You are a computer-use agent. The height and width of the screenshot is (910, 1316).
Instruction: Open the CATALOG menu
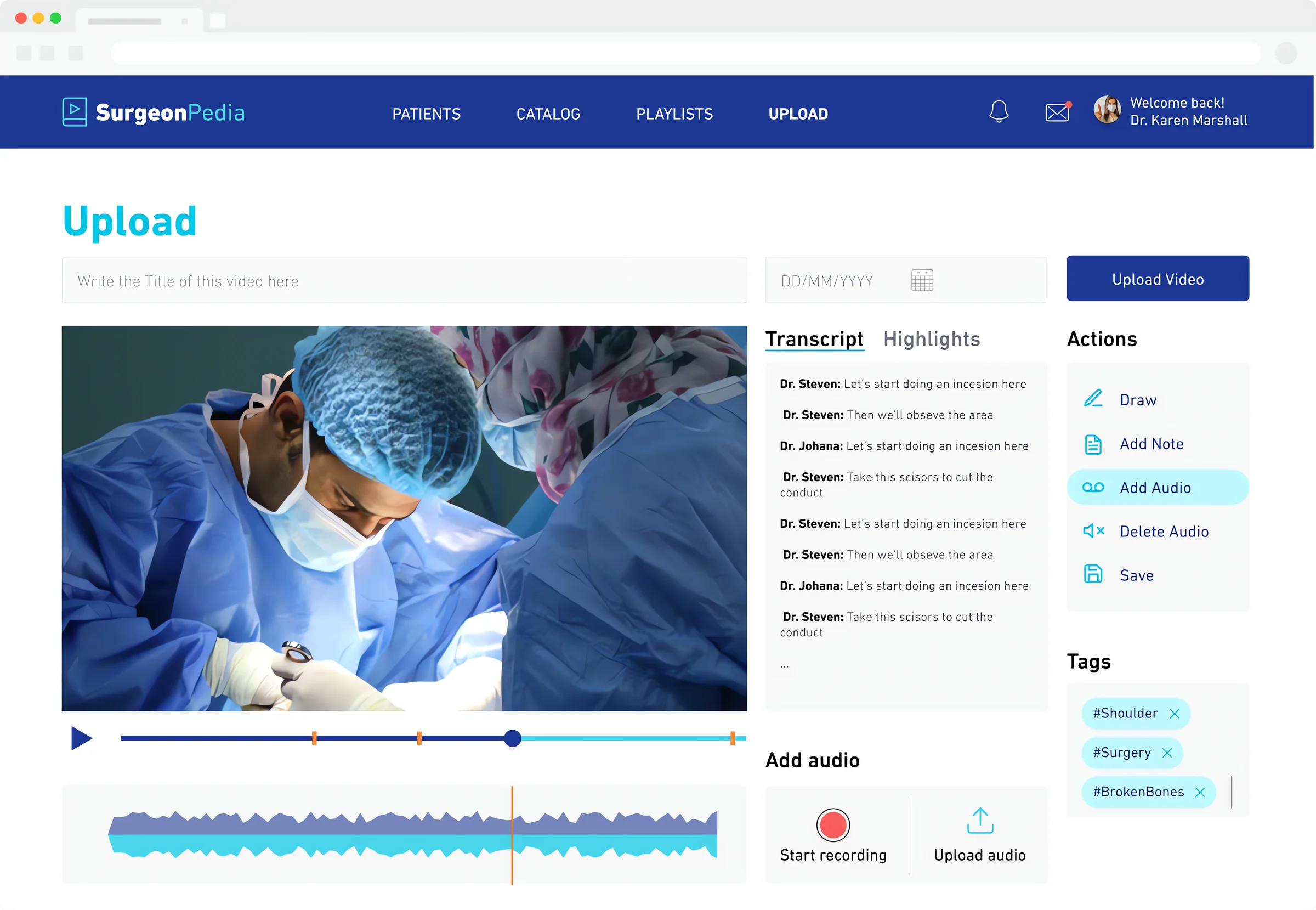click(548, 114)
